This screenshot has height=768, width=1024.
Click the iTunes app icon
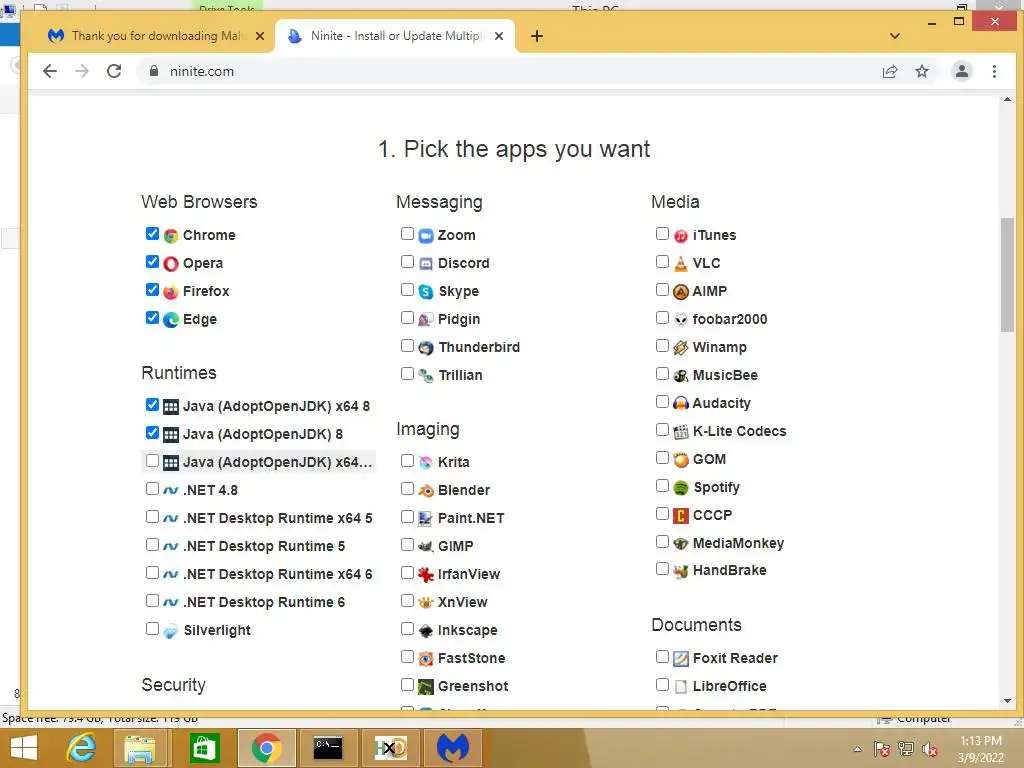coord(680,236)
